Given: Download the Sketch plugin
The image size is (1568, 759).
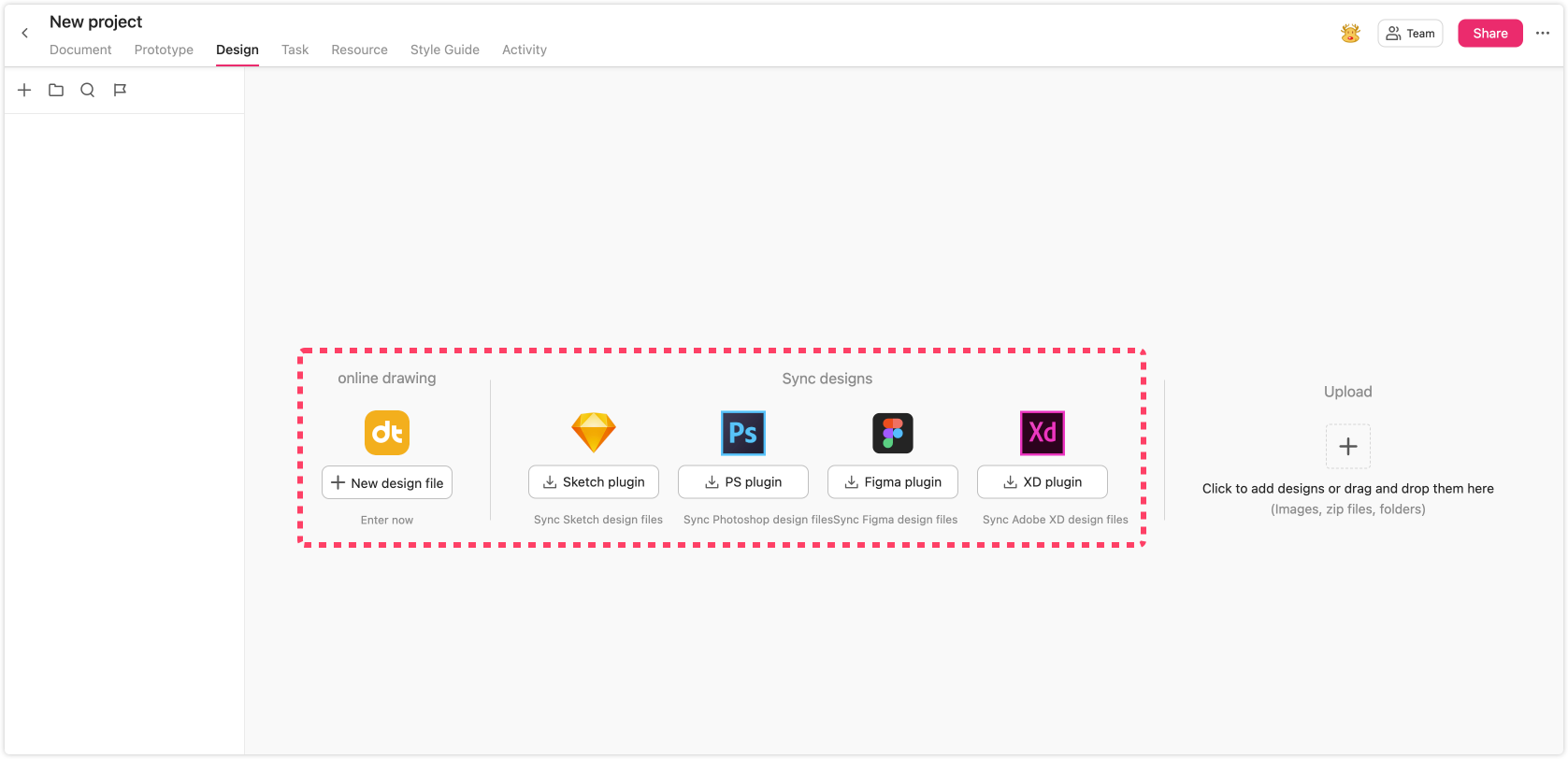Looking at the screenshot, I should 594,481.
